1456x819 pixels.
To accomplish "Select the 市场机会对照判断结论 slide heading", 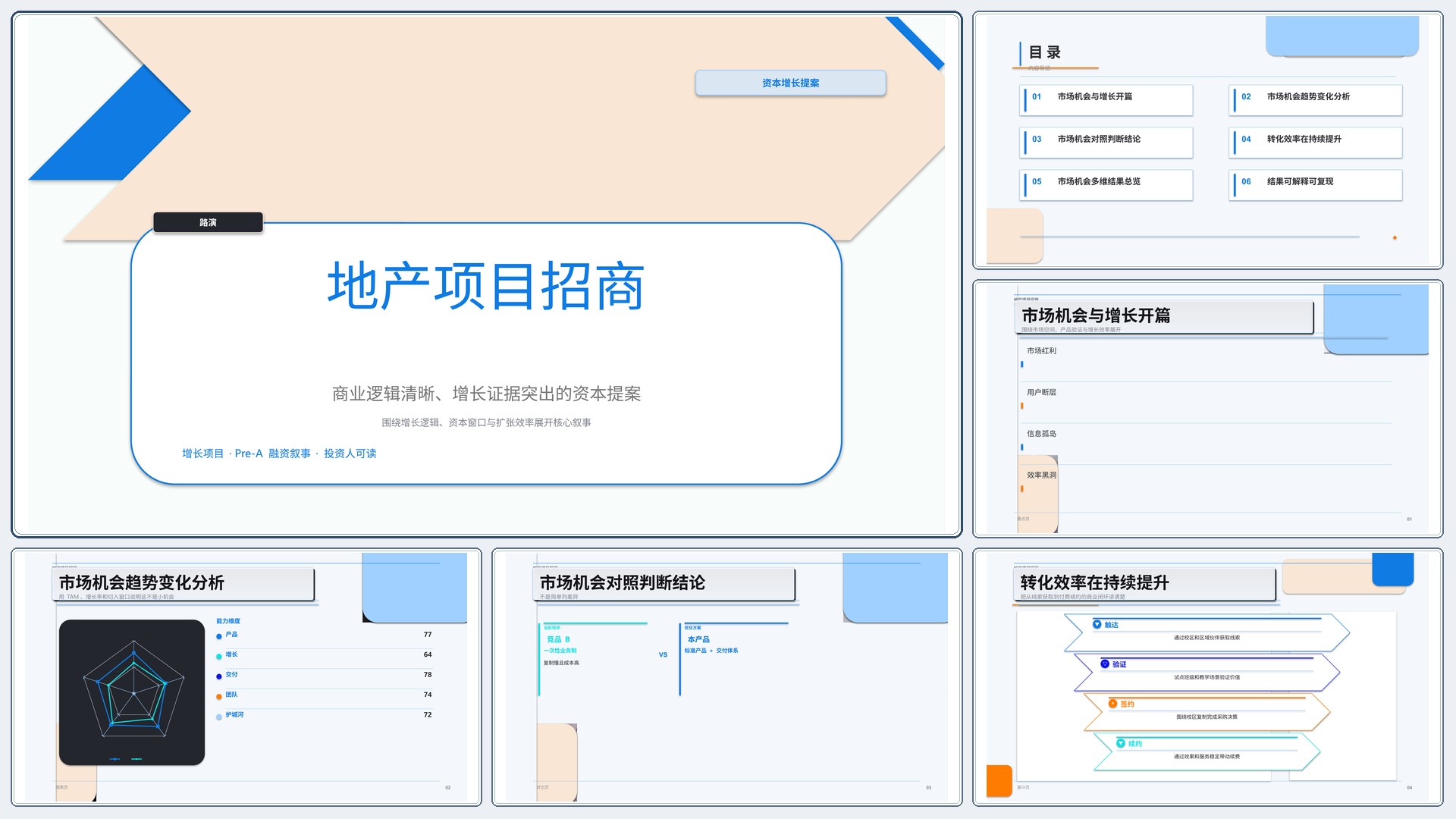I will pyautogui.click(x=623, y=582).
